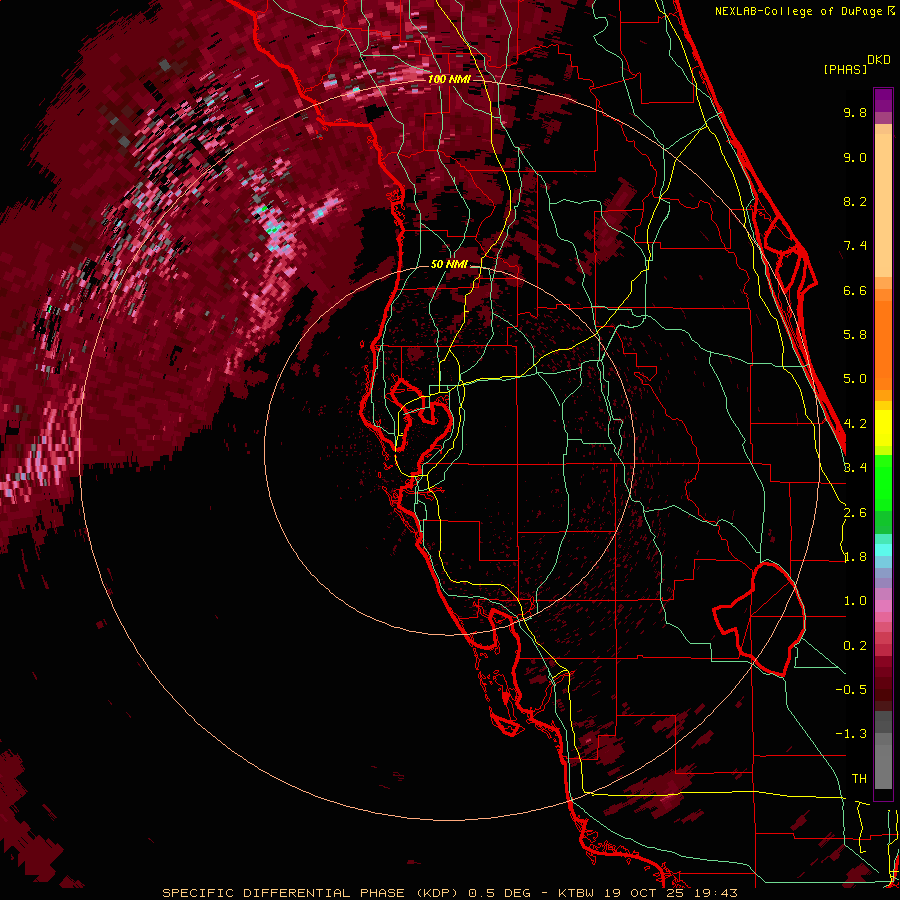Click the 9.0 value on the color scale
Viewport: 900px width, 900px height.
pos(855,157)
